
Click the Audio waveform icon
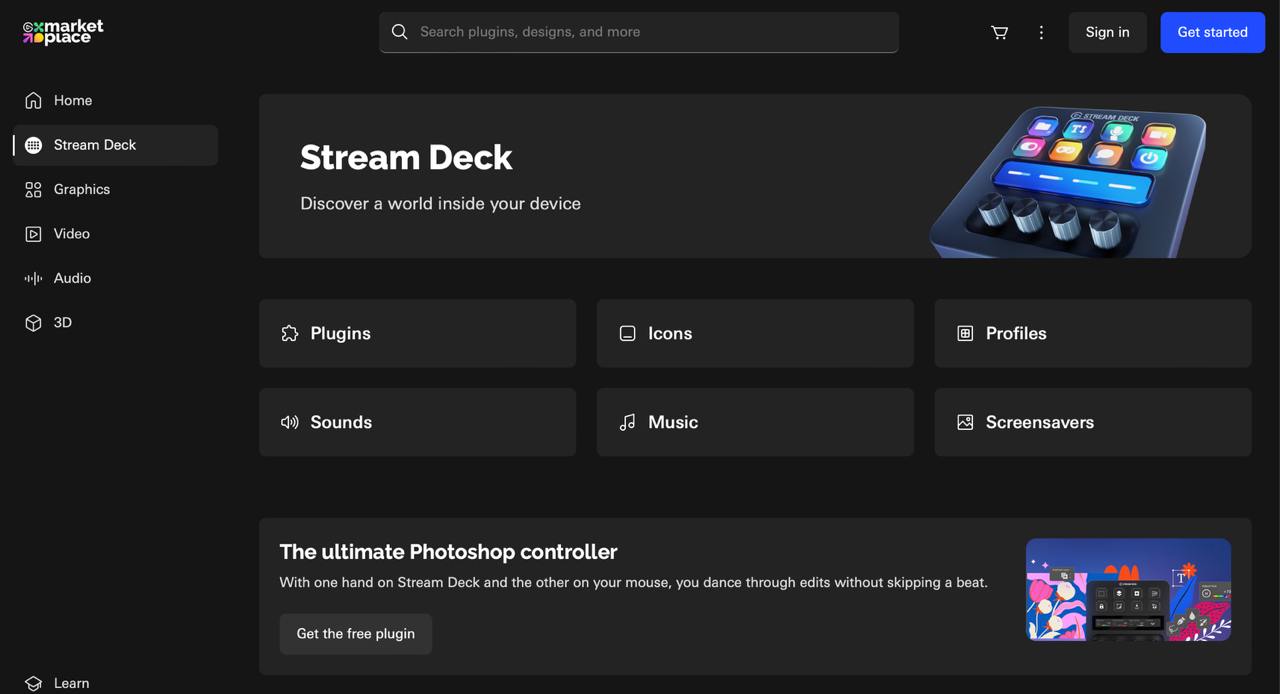tap(33, 278)
